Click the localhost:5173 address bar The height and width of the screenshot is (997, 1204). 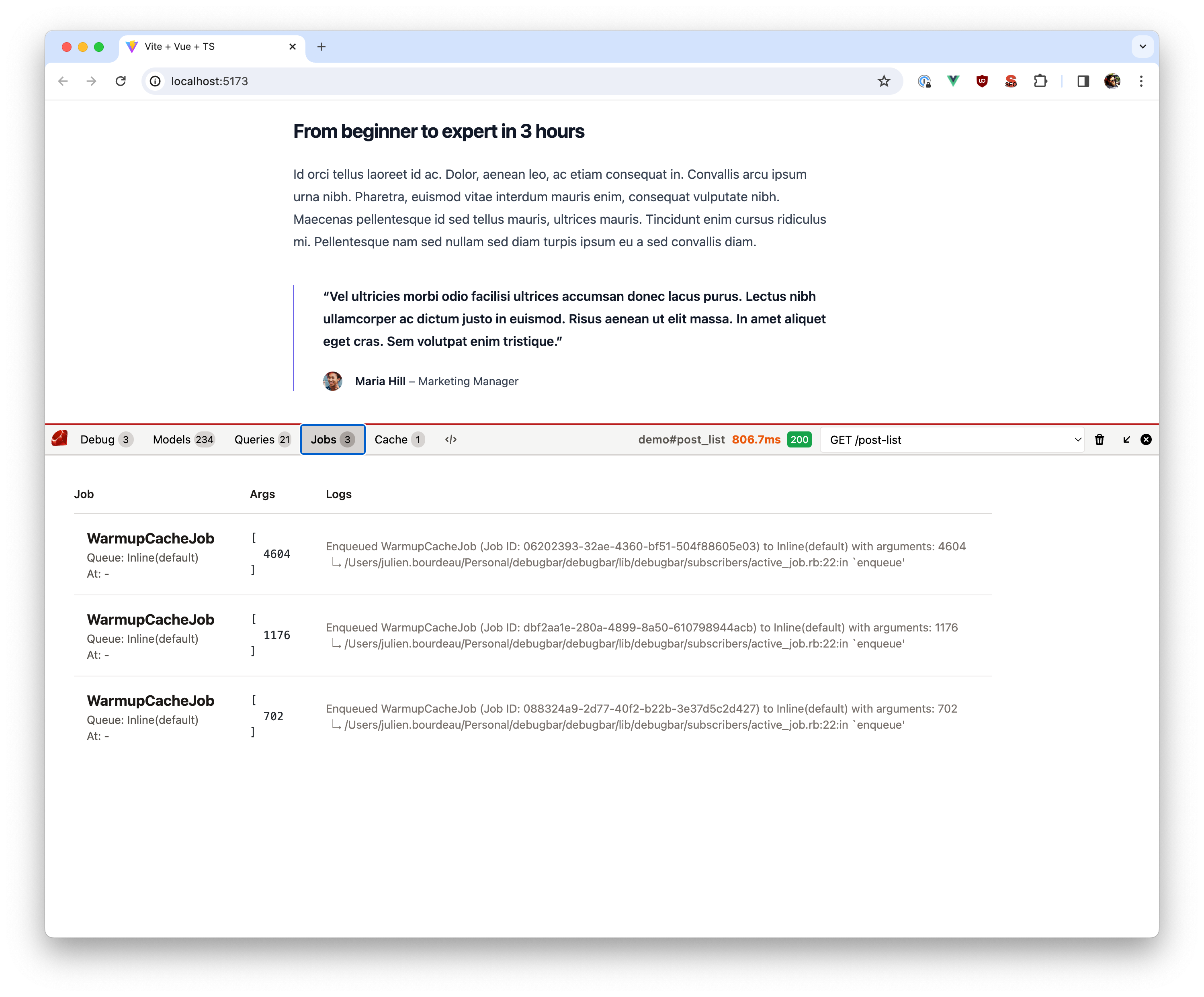(x=209, y=82)
